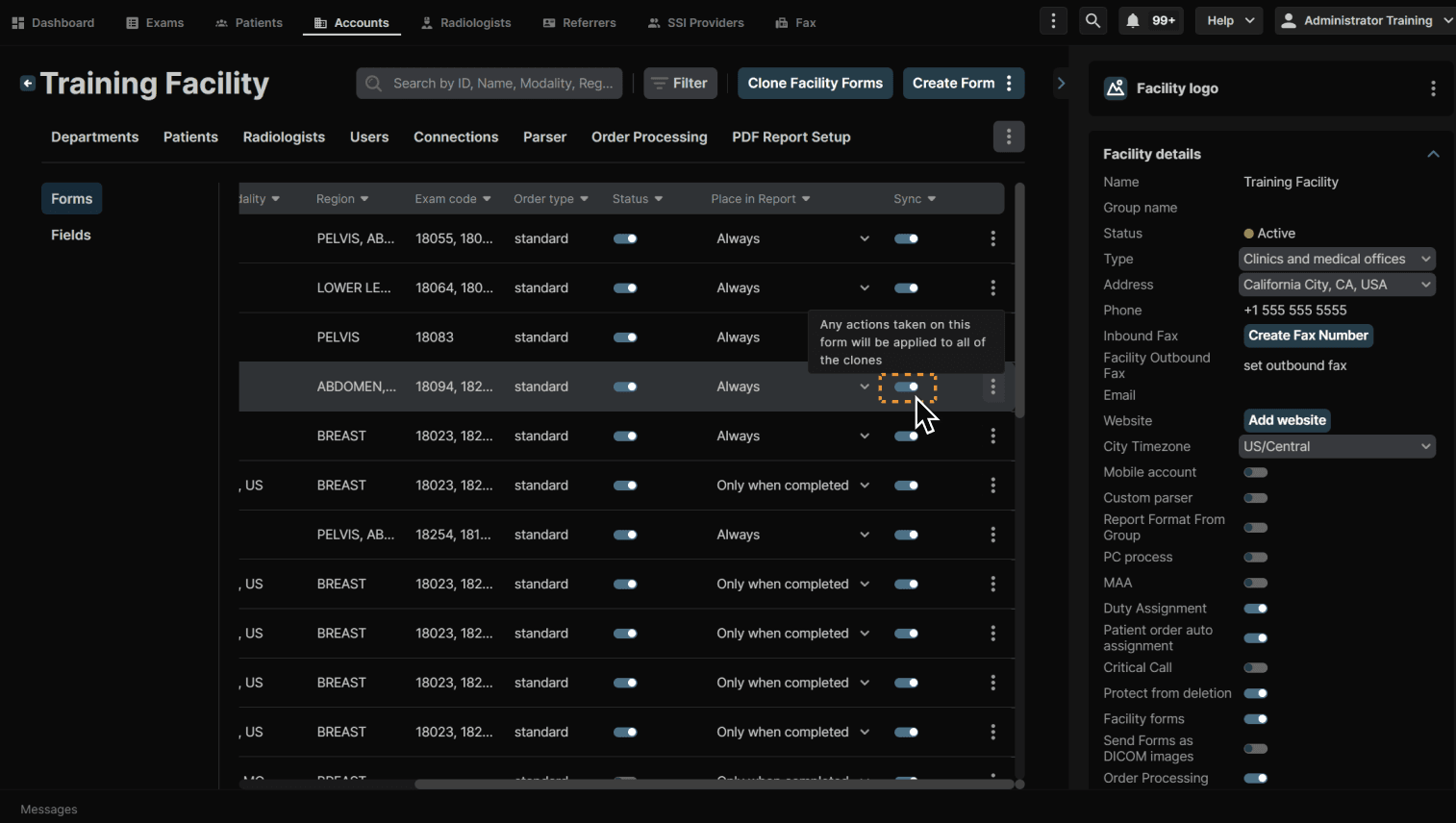Expand the Type dropdown showing Clinics and medical offices

coord(1336,259)
